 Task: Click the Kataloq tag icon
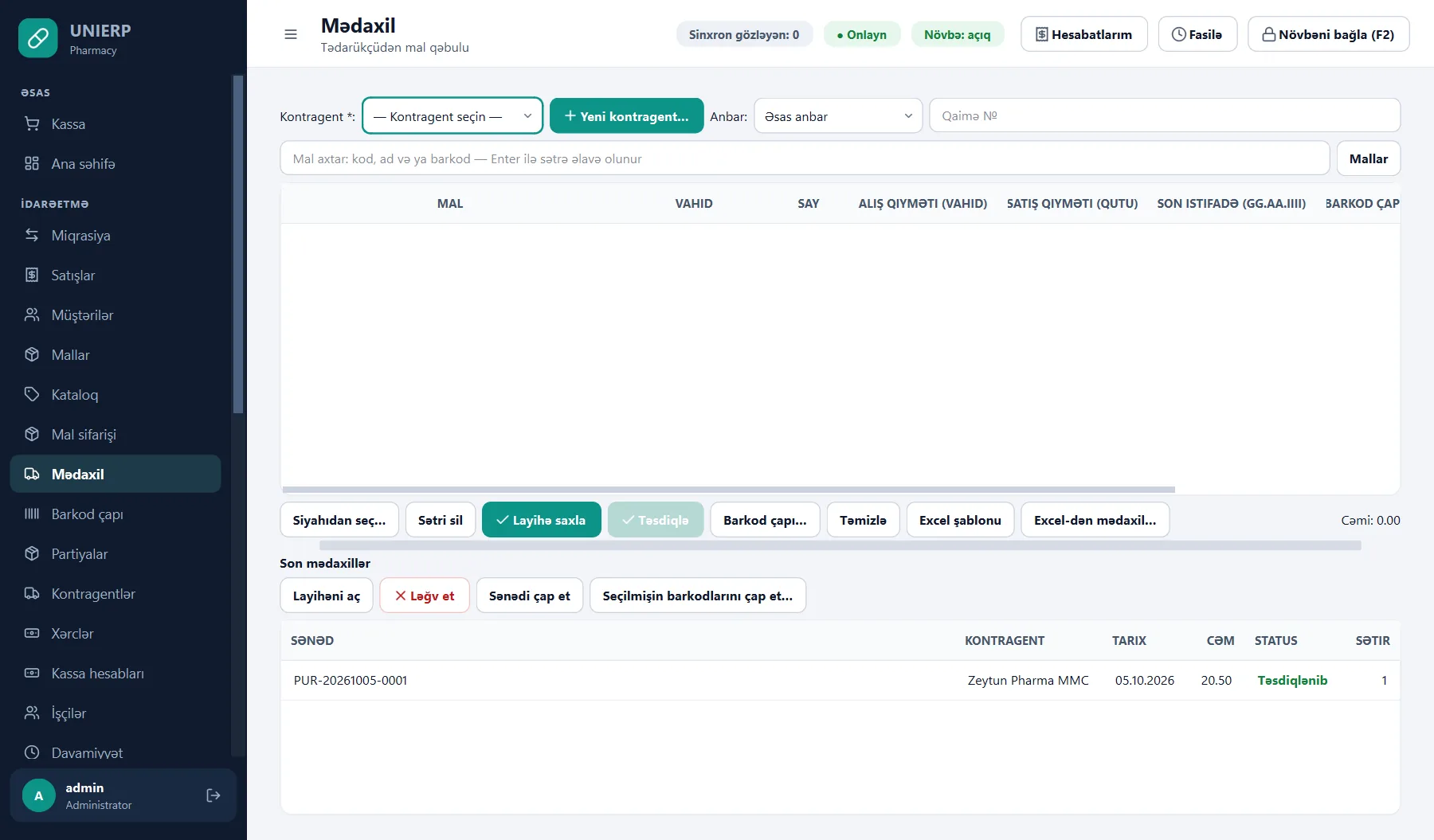pyautogui.click(x=32, y=394)
